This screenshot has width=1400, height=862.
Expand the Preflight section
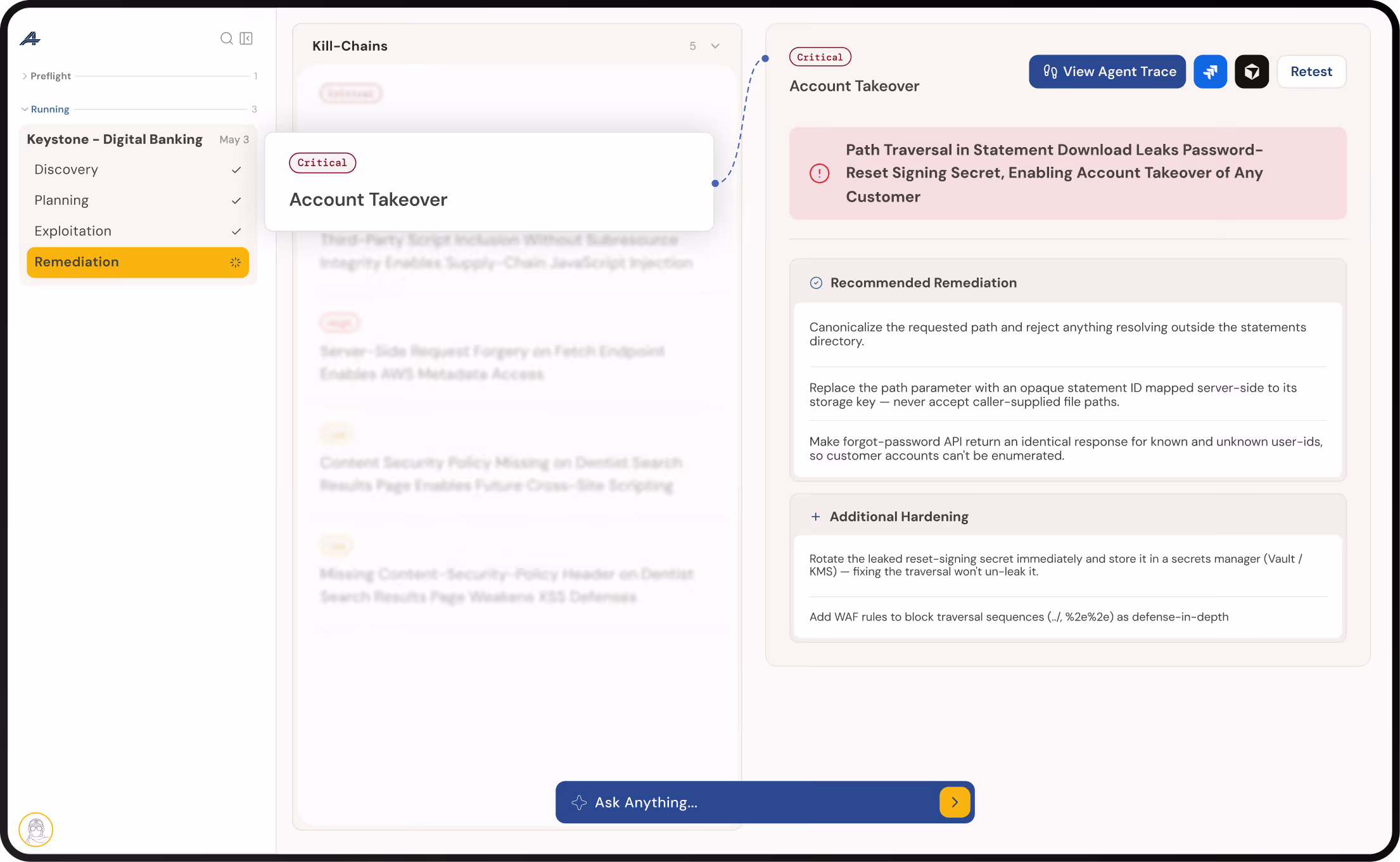pos(25,76)
